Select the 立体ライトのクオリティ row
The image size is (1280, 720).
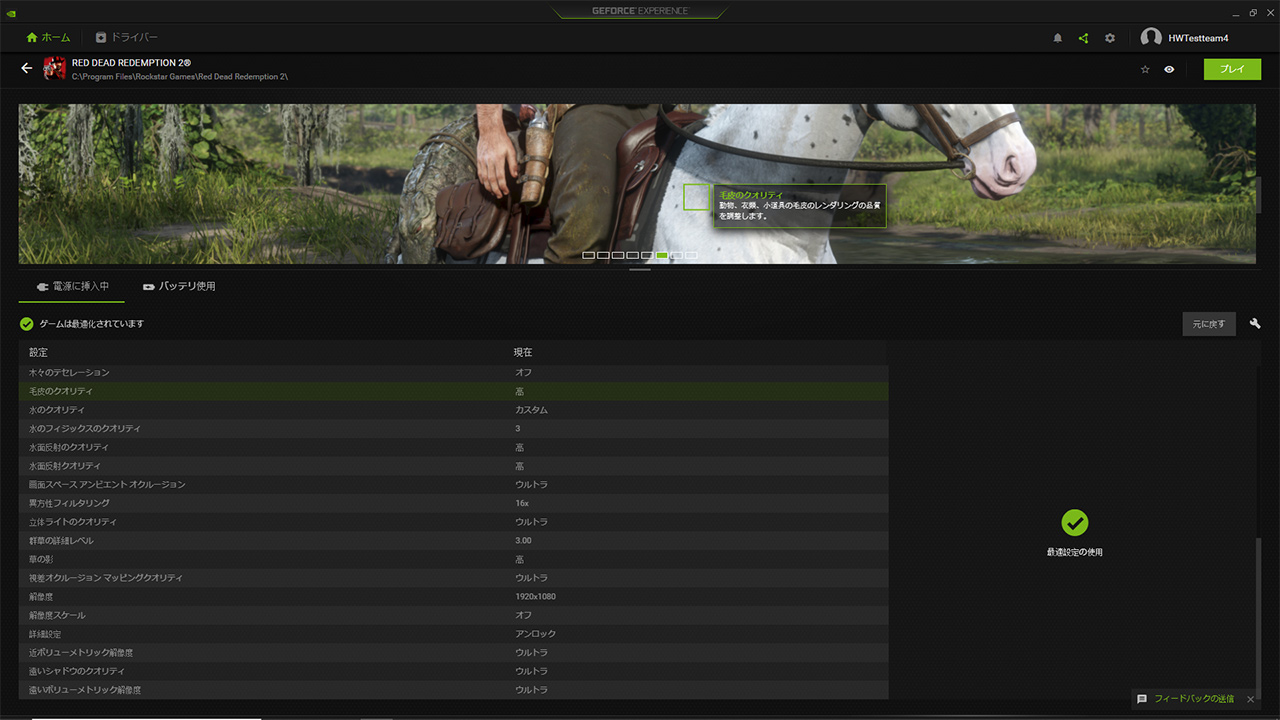453,522
